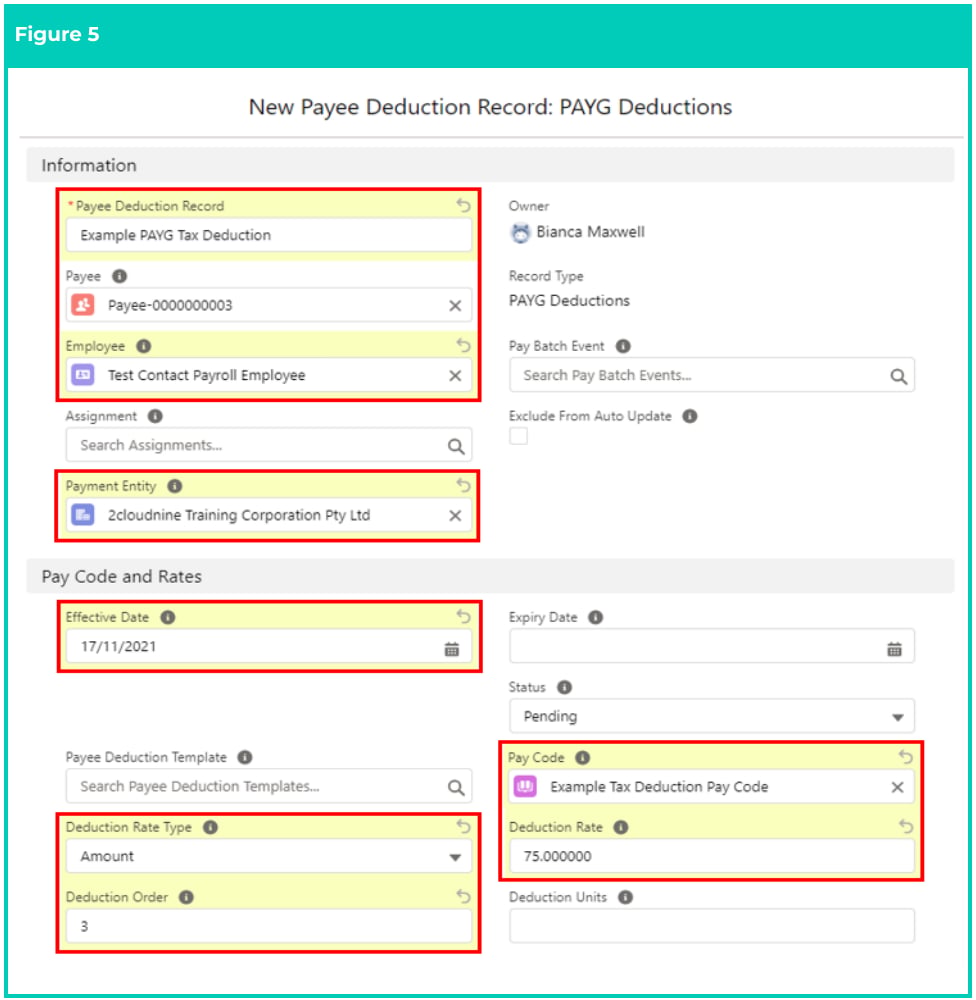The image size is (976, 1000).
Task: Show Exclude From Auto Update info tooltip
Action: [690, 416]
